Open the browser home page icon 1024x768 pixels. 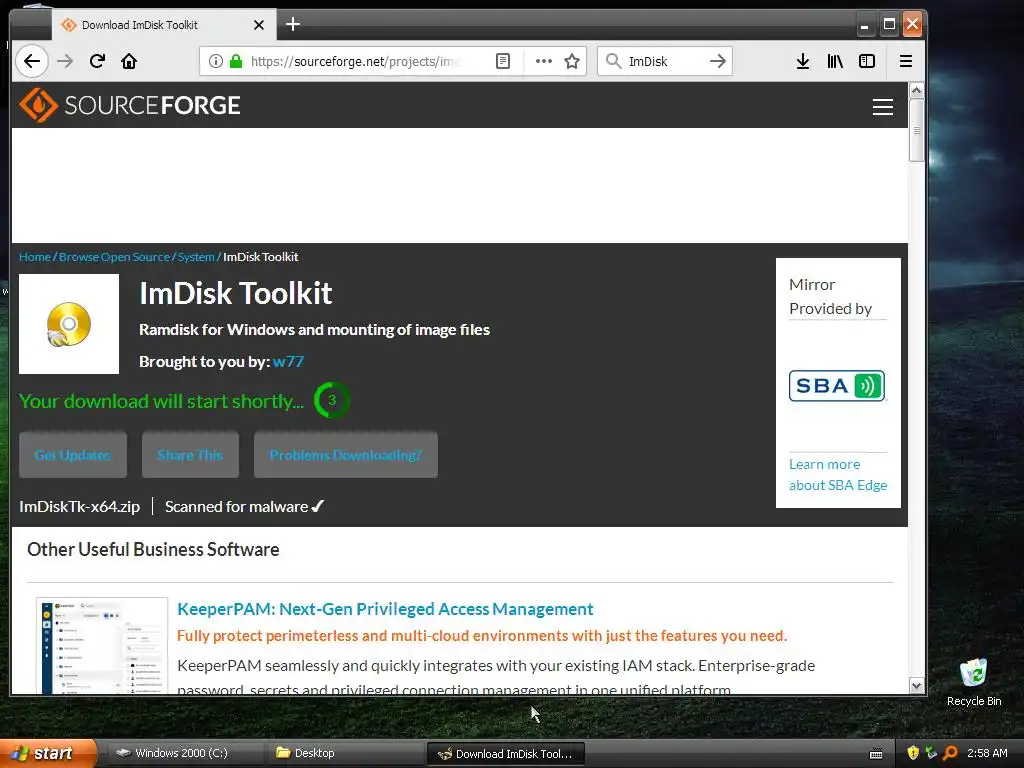(129, 61)
